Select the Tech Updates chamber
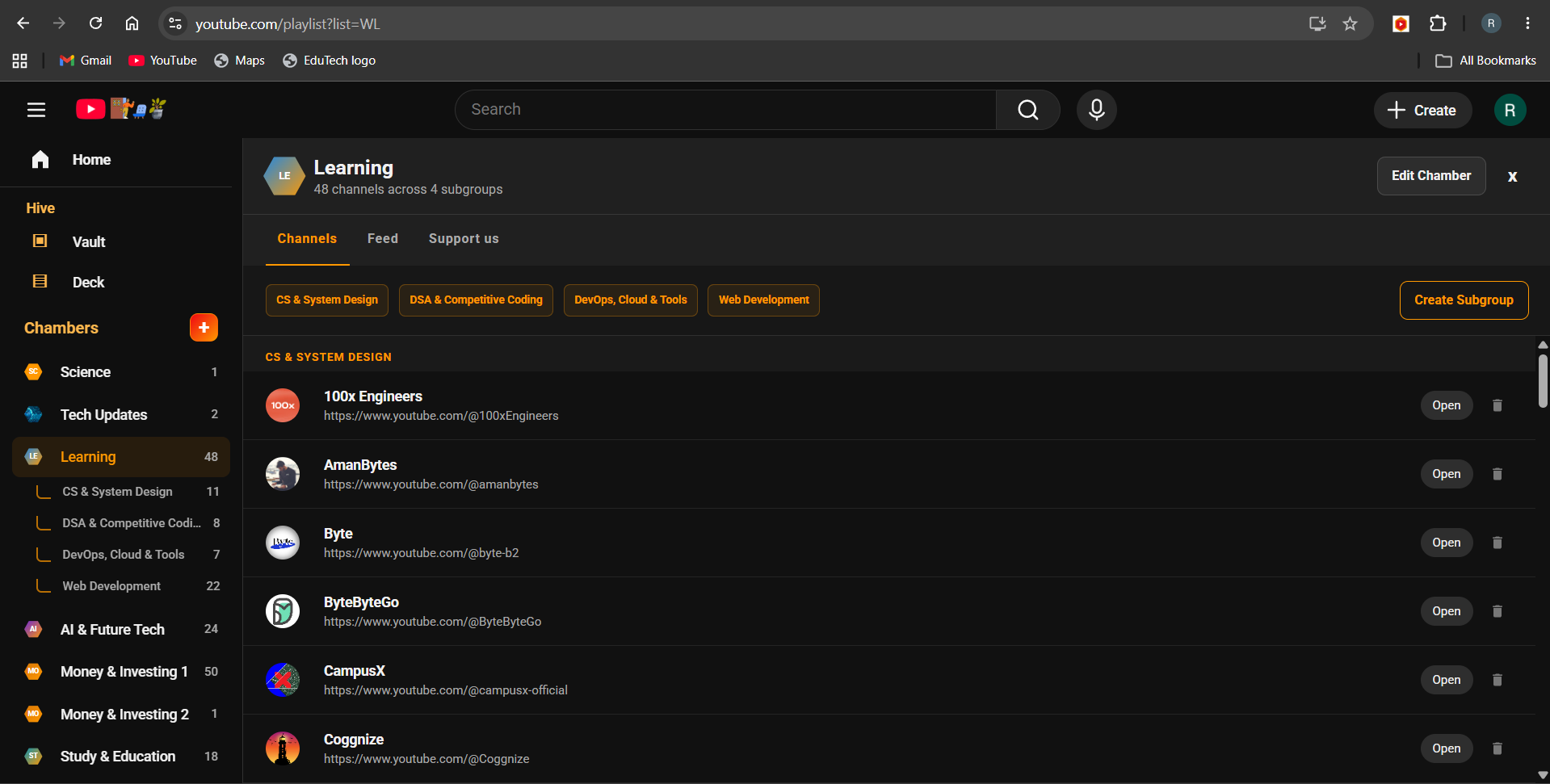 [121, 414]
